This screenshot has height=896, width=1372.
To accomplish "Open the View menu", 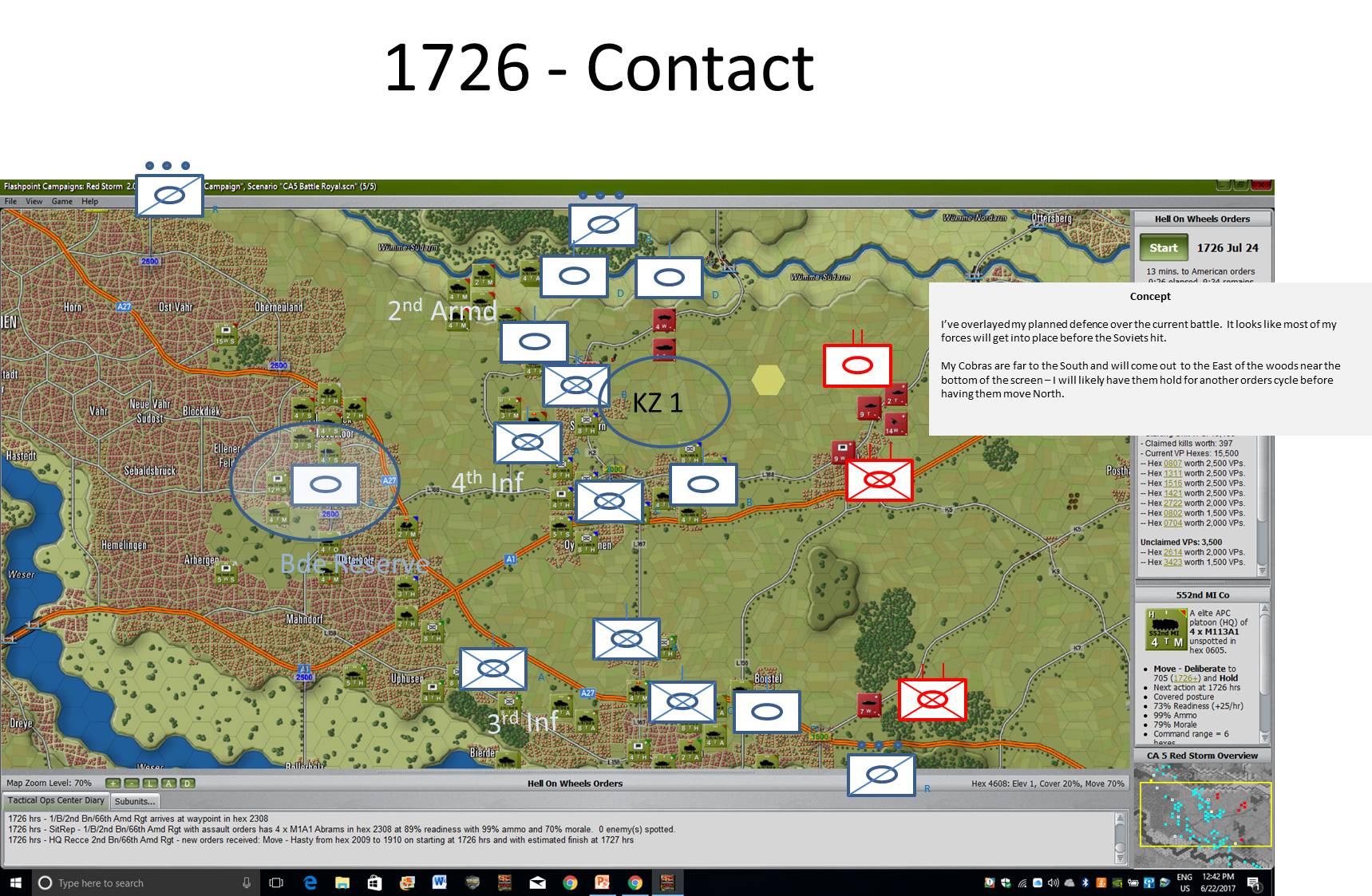I will pyautogui.click(x=34, y=201).
